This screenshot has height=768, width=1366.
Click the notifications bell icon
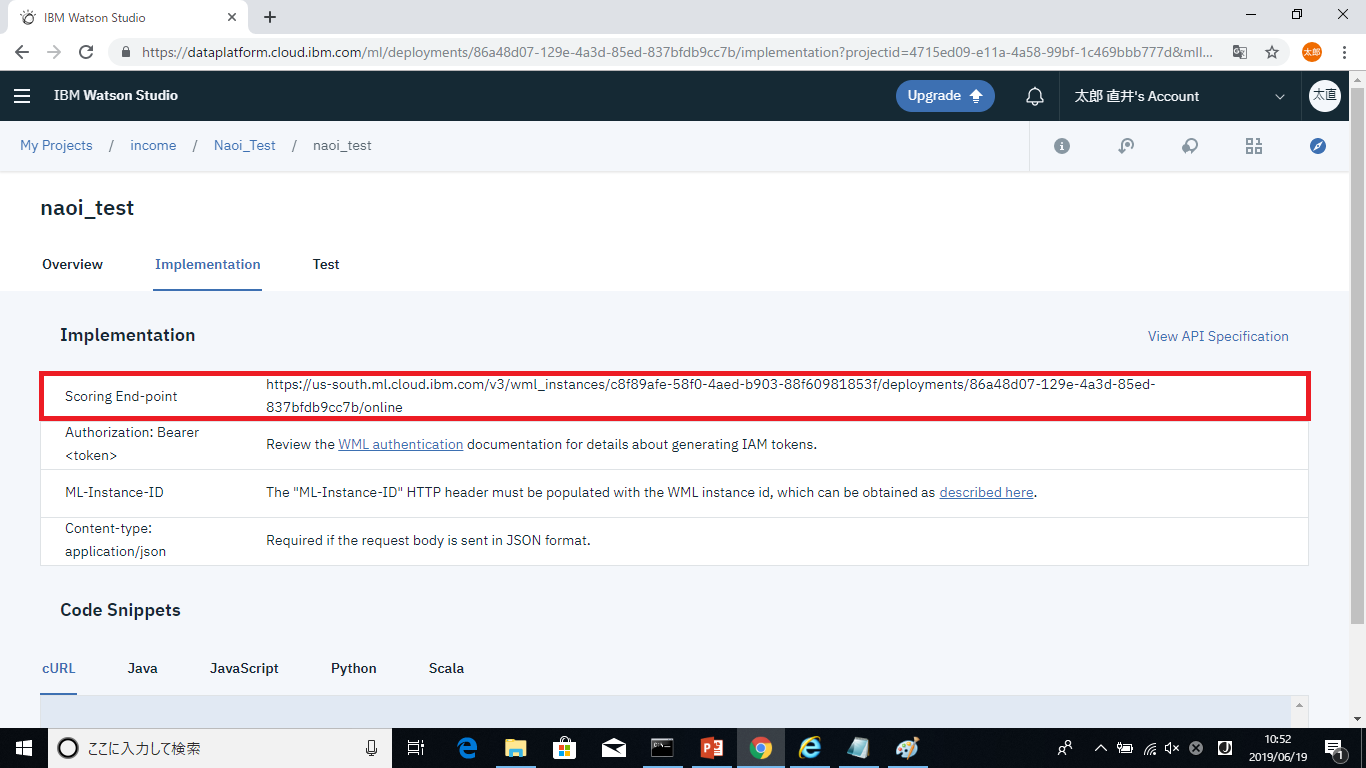click(1035, 96)
